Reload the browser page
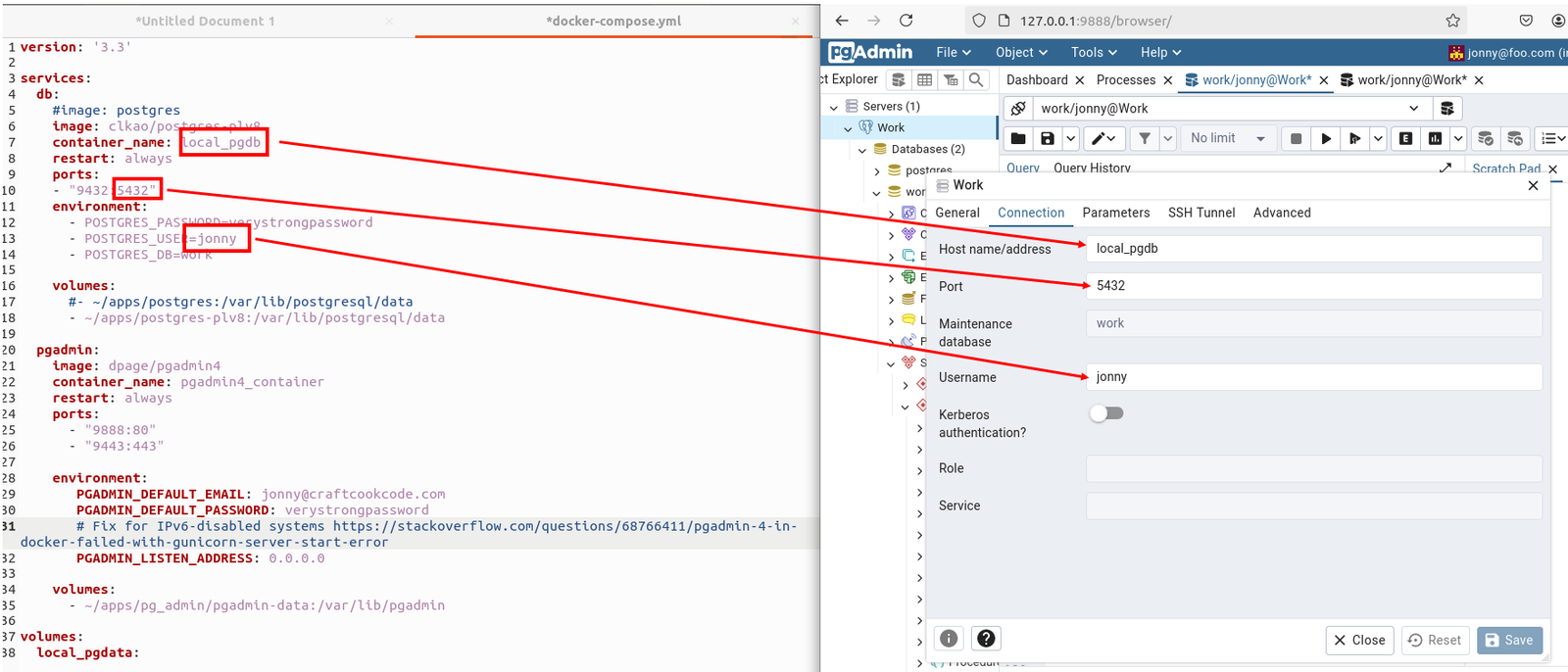1568x672 pixels. click(x=906, y=20)
